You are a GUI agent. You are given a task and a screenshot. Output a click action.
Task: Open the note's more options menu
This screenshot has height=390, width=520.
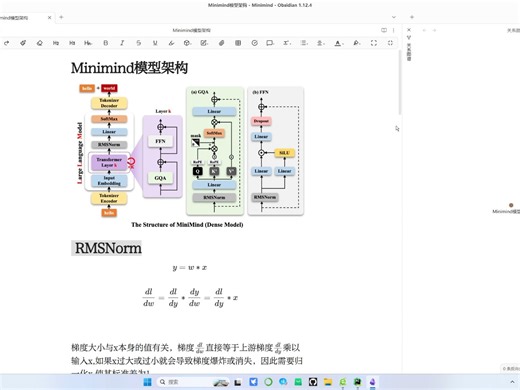click(x=394, y=30)
